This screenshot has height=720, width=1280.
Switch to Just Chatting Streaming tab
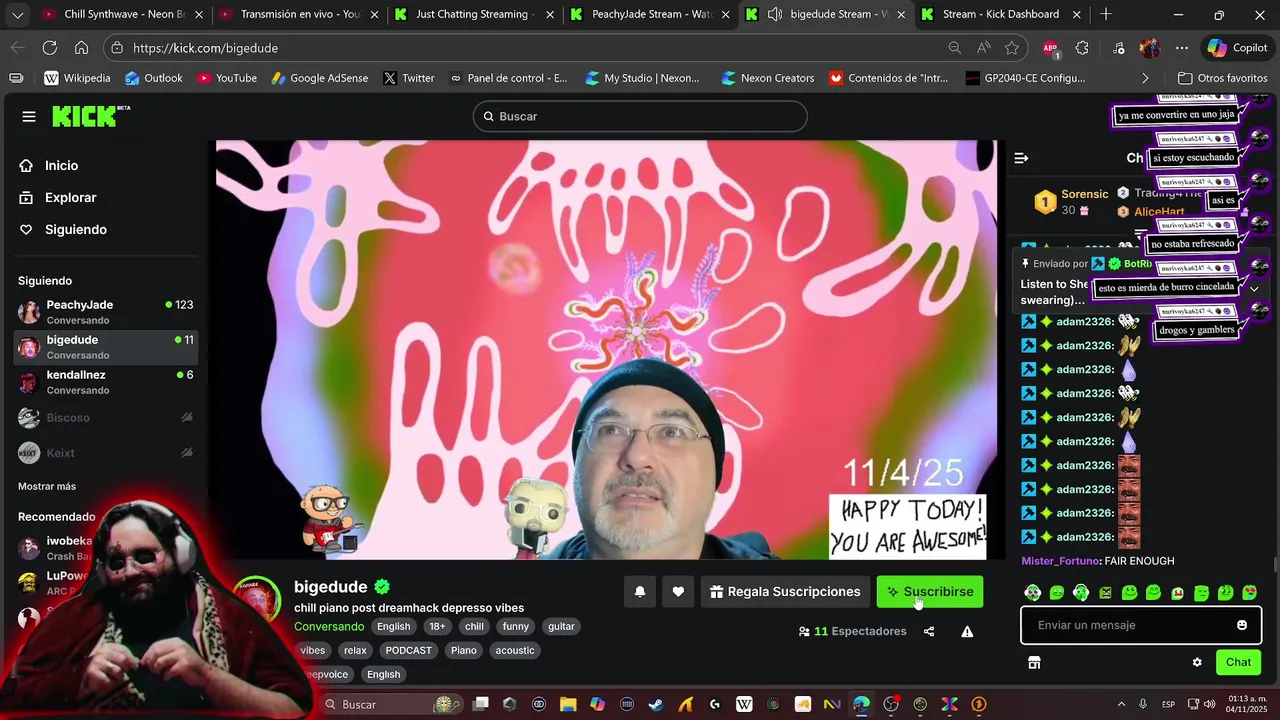472,14
